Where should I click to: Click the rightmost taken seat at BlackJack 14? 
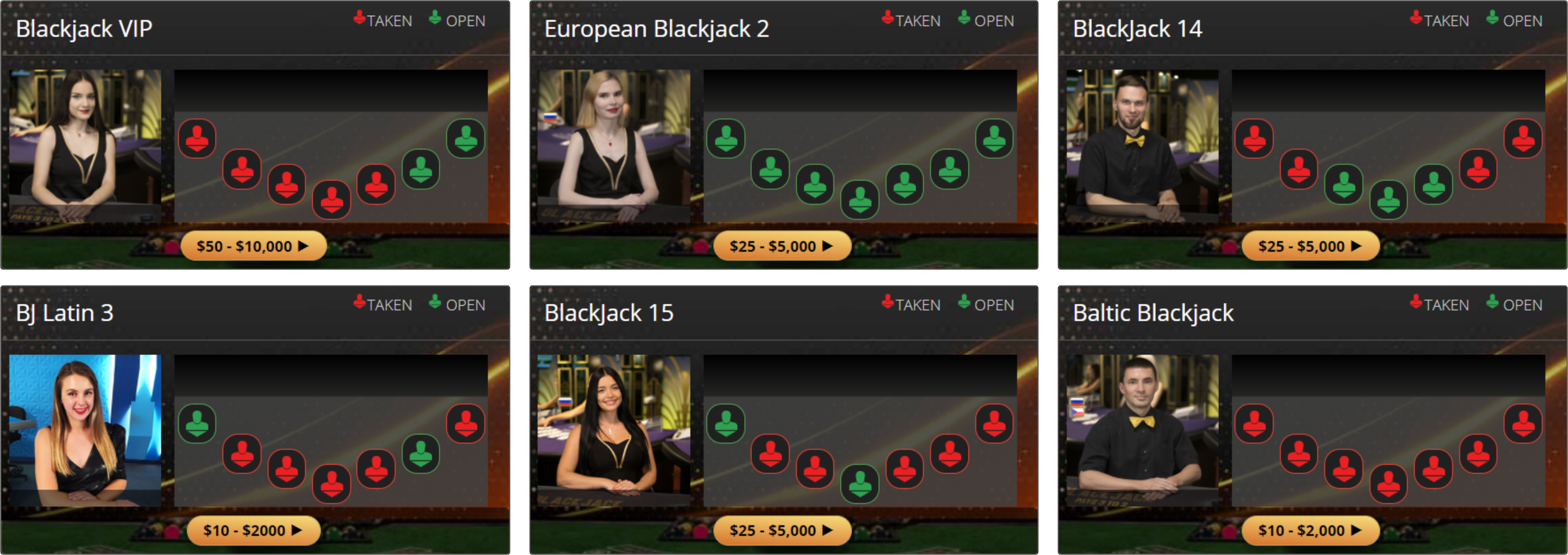coord(1523,139)
